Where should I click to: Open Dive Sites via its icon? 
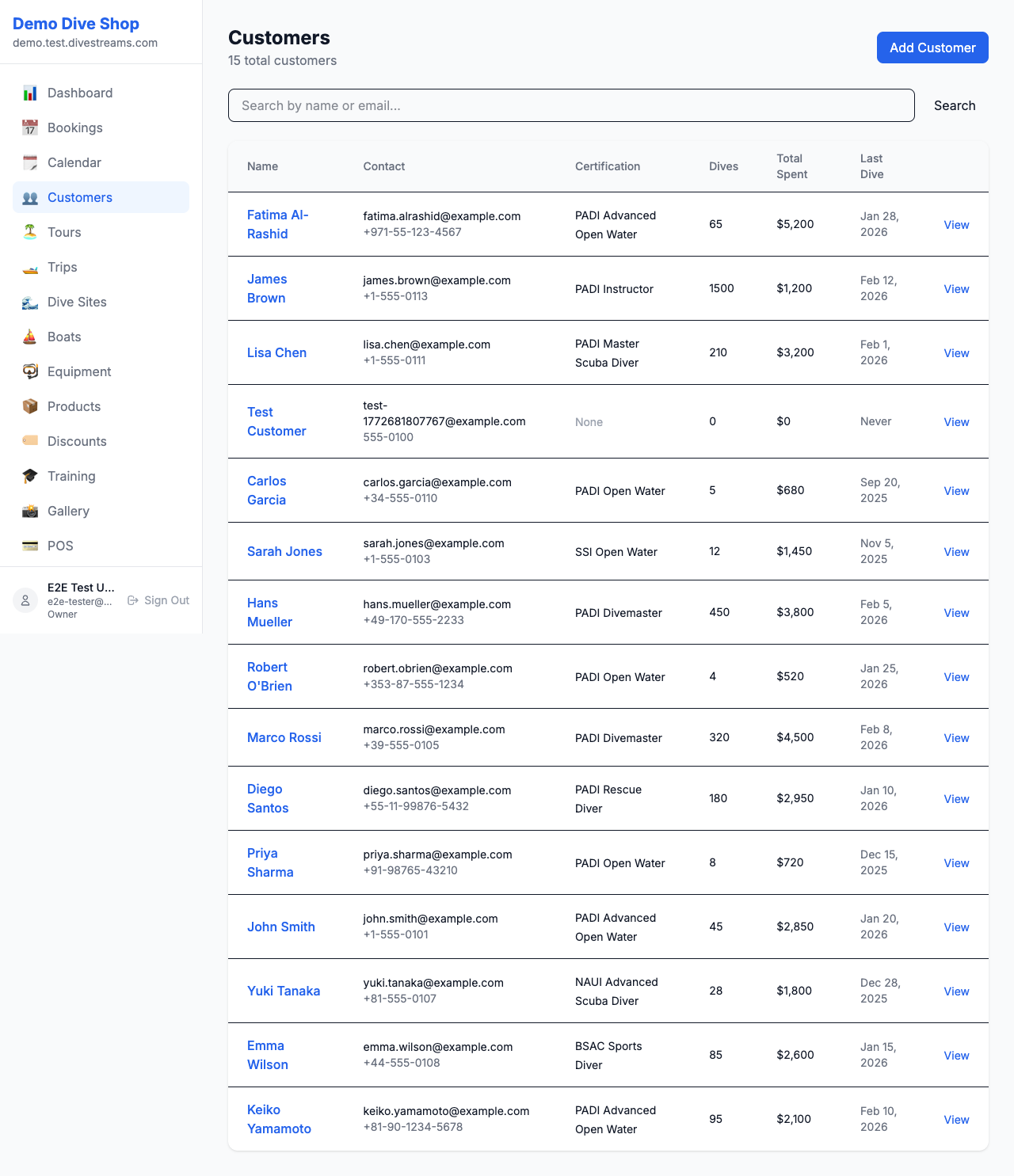click(x=29, y=302)
